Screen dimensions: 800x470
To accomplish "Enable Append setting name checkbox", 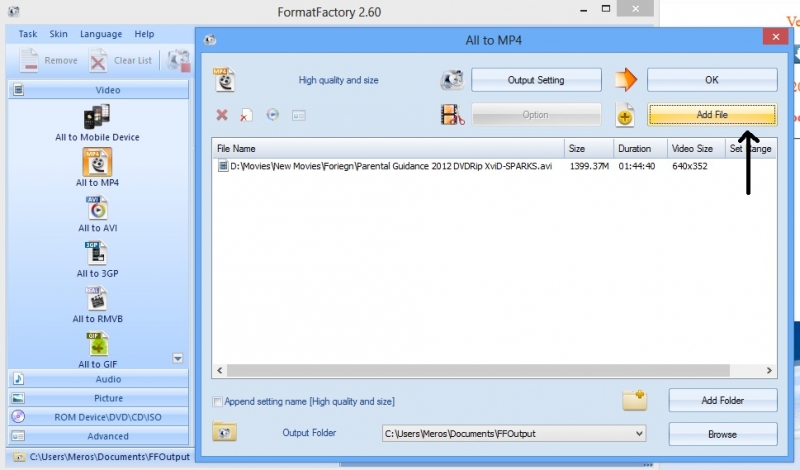I will [218, 402].
